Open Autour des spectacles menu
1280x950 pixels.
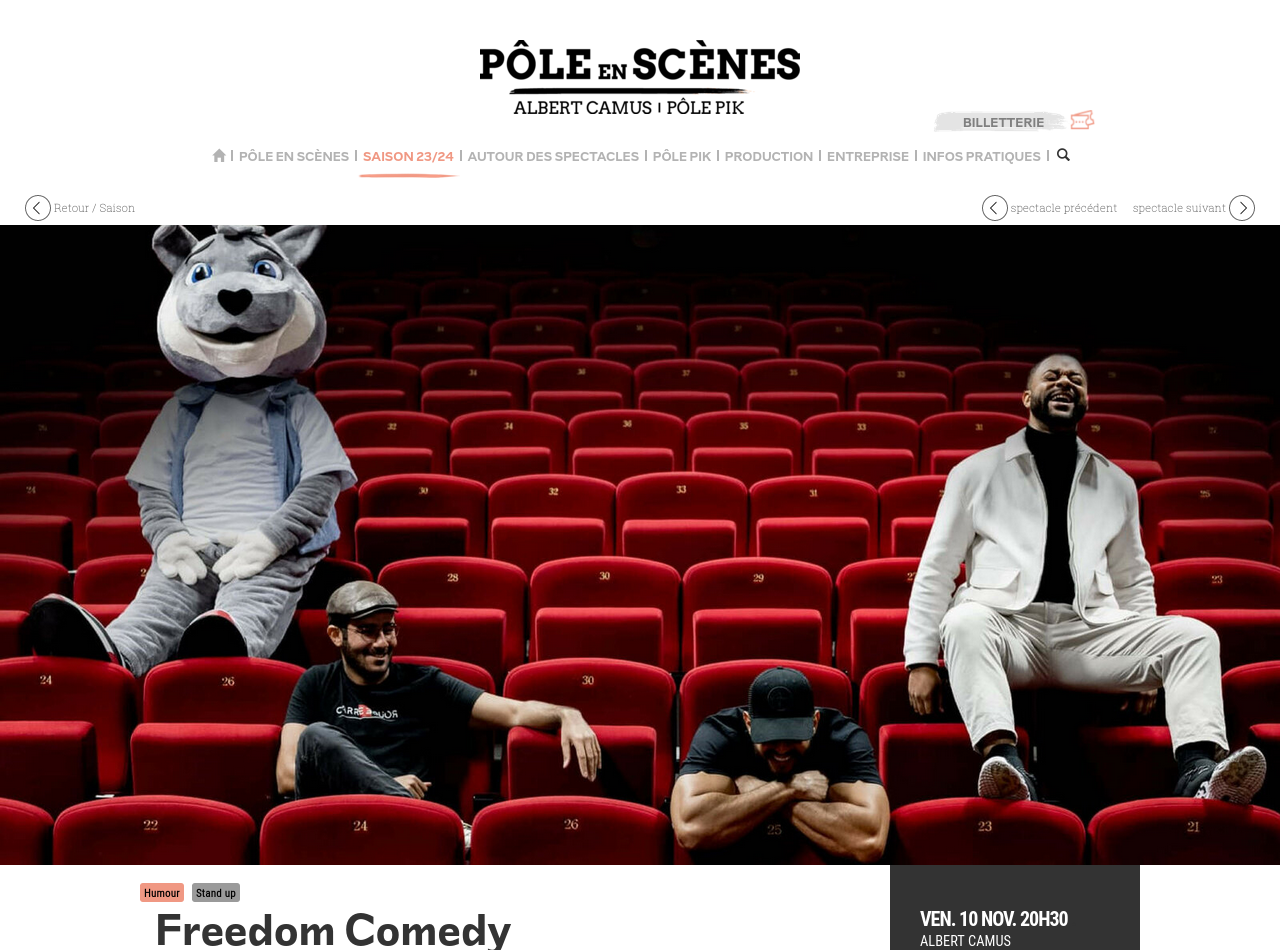click(553, 156)
